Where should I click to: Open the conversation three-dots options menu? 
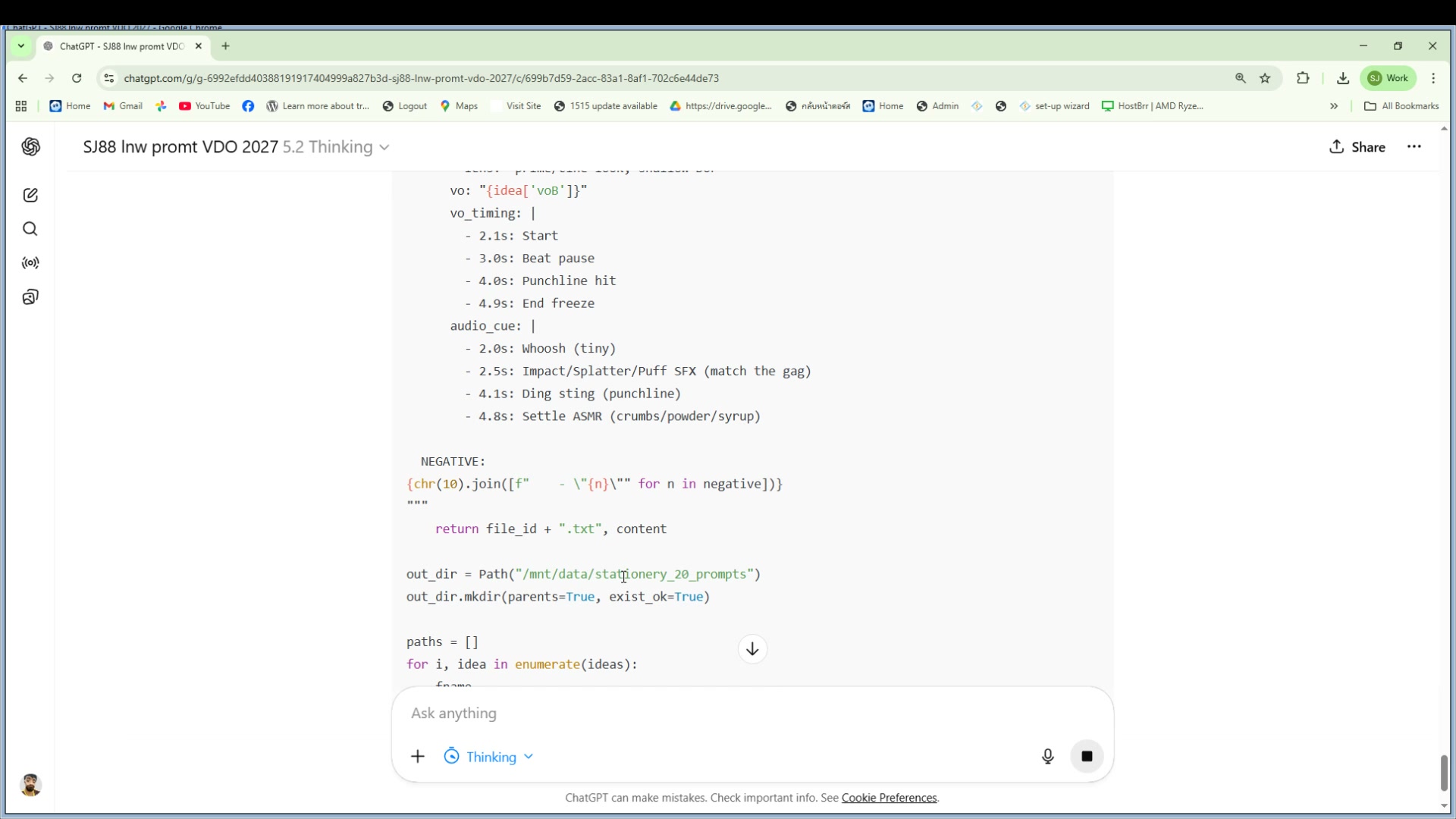(x=1414, y=147)
